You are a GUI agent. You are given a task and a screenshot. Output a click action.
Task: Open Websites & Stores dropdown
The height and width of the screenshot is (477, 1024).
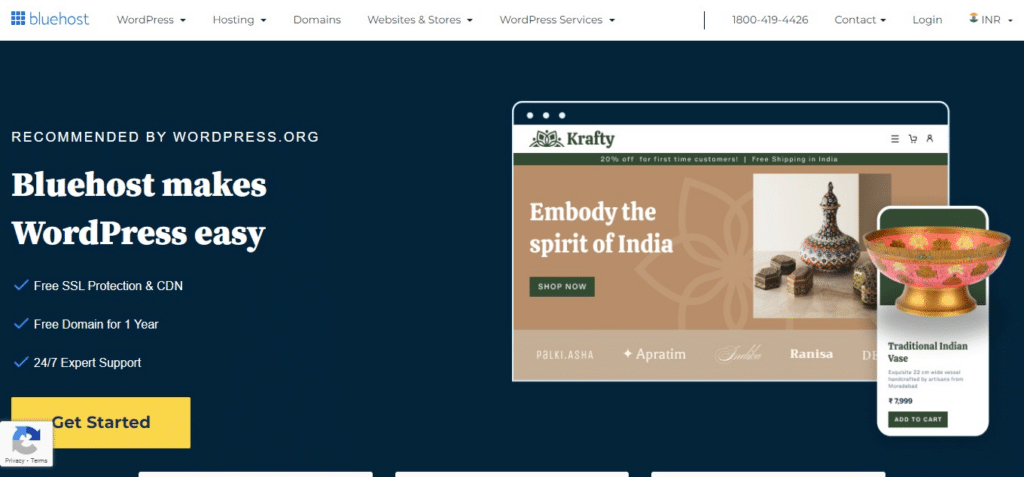(420, 20)
